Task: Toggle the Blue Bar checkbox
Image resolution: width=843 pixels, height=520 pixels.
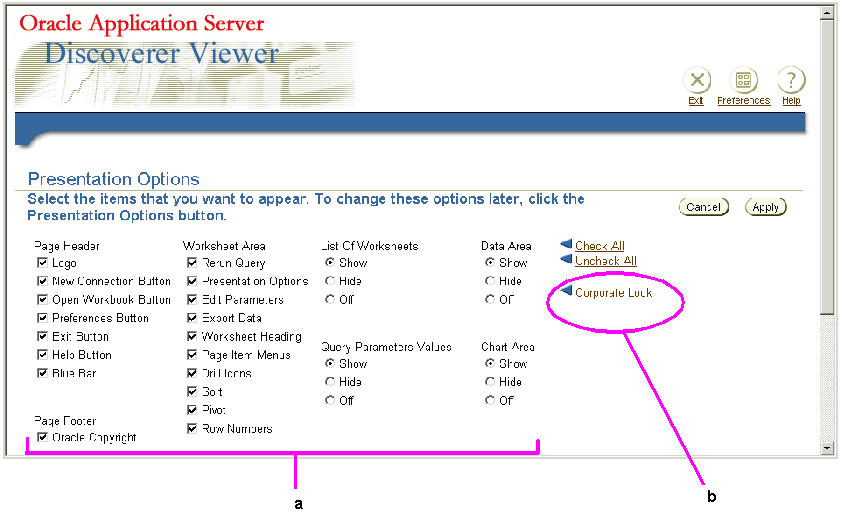Action: pos(42,373)
